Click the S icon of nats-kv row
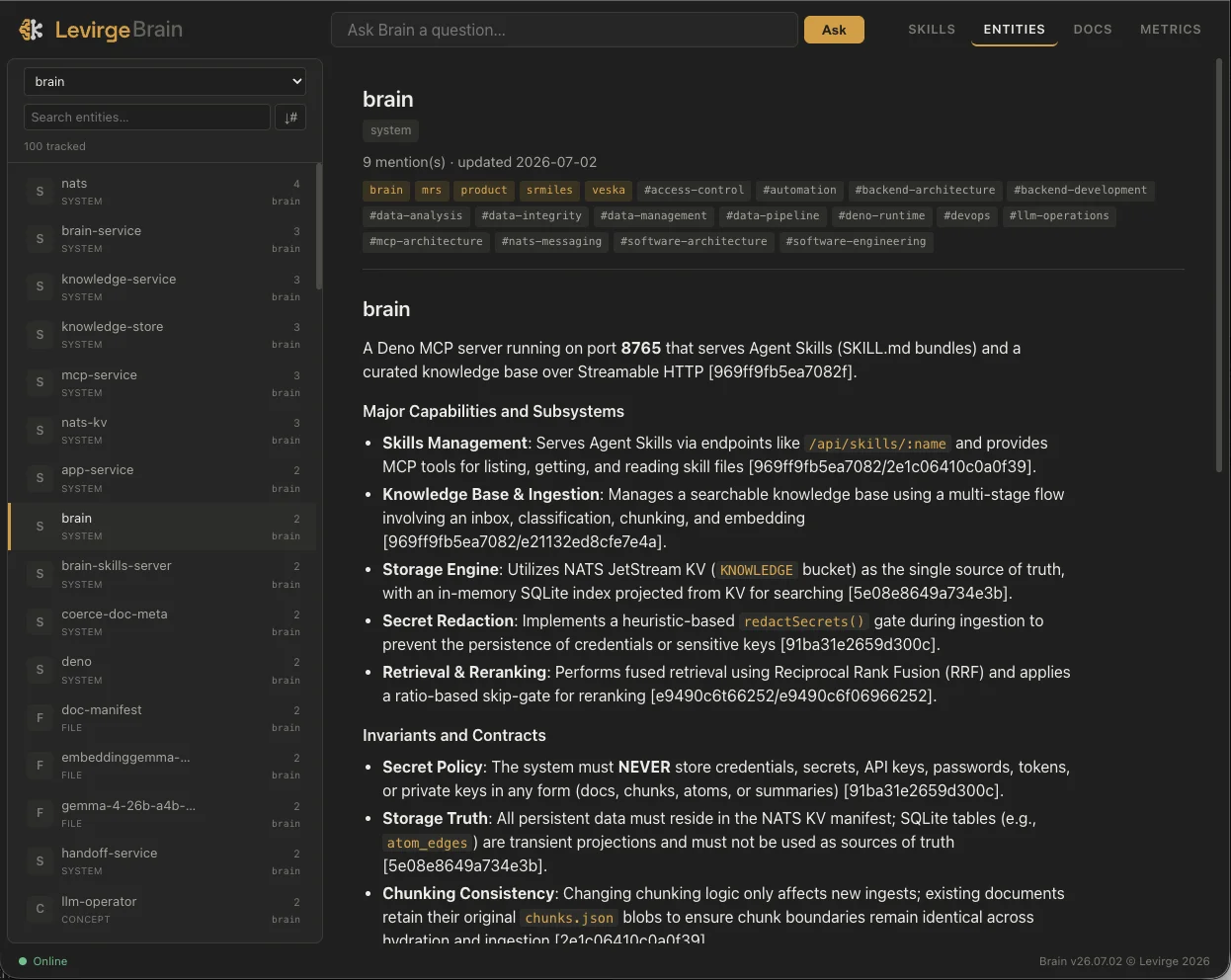The width and height of the screenshot is (1231, 980). tap(40, 431)
